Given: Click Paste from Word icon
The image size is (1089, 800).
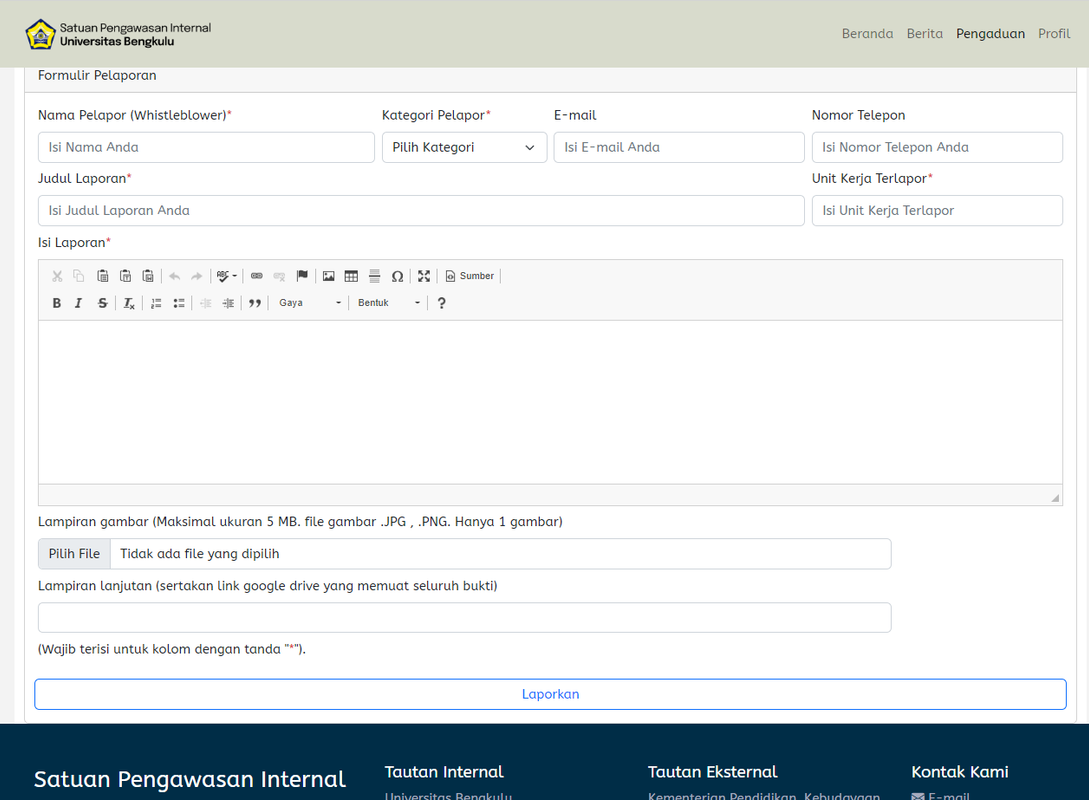Looking at the screenshot, I should point(148,276).
